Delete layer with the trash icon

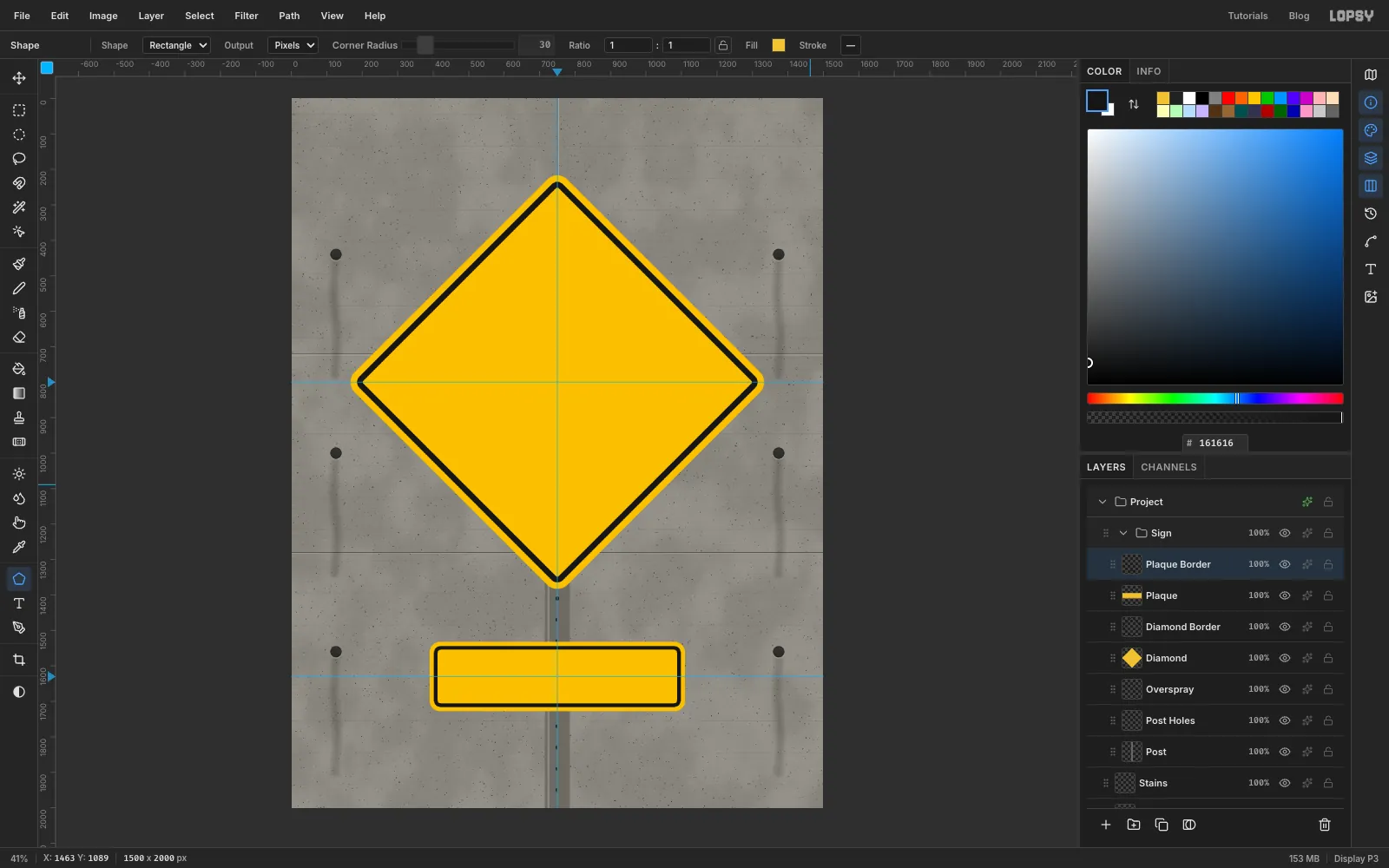1325,825
